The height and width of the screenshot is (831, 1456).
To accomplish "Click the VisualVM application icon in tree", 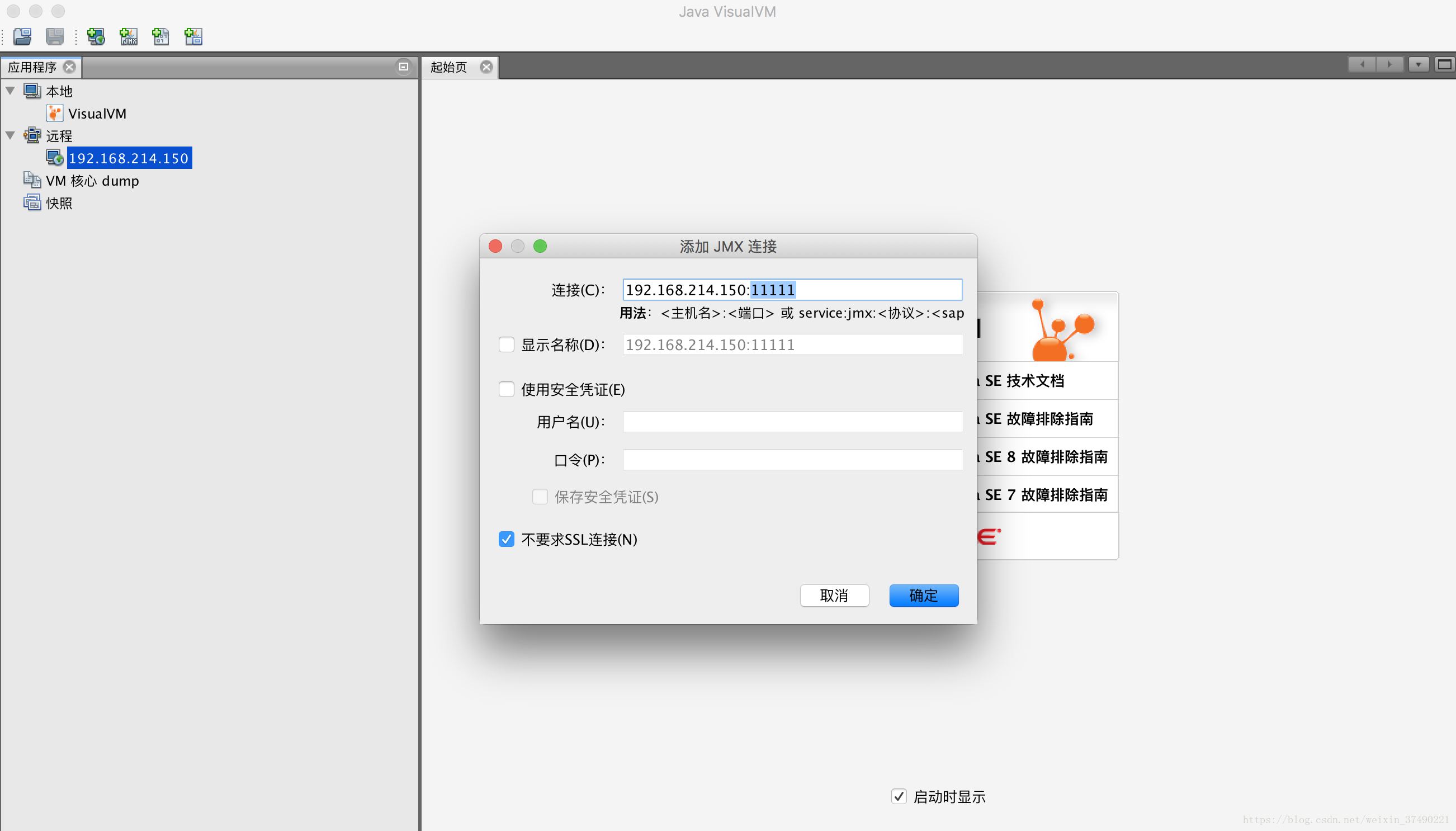I will point(54,113).
